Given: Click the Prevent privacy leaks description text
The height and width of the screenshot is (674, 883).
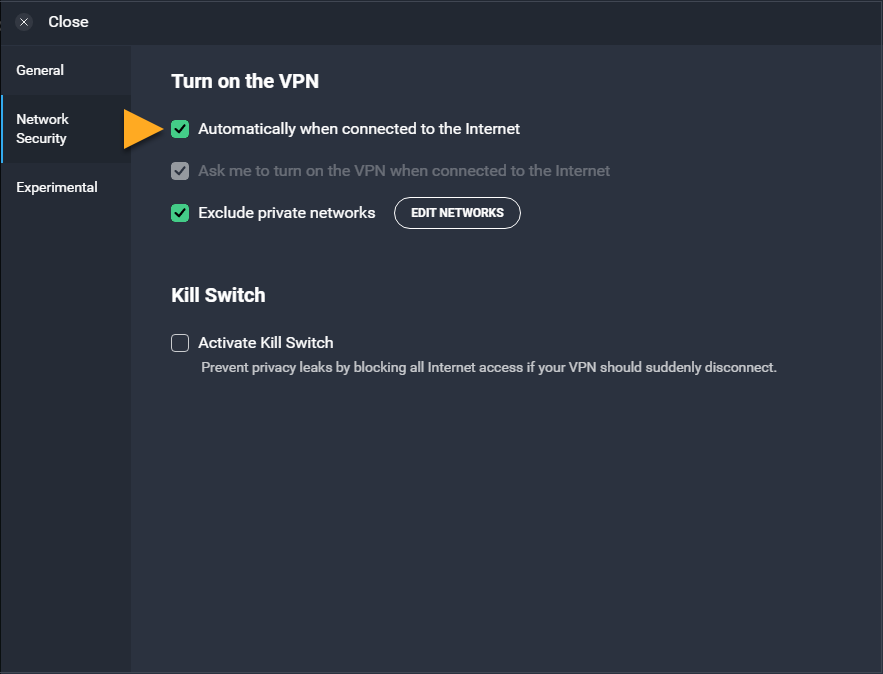Looking at the screenshot, I should (489, 368).
